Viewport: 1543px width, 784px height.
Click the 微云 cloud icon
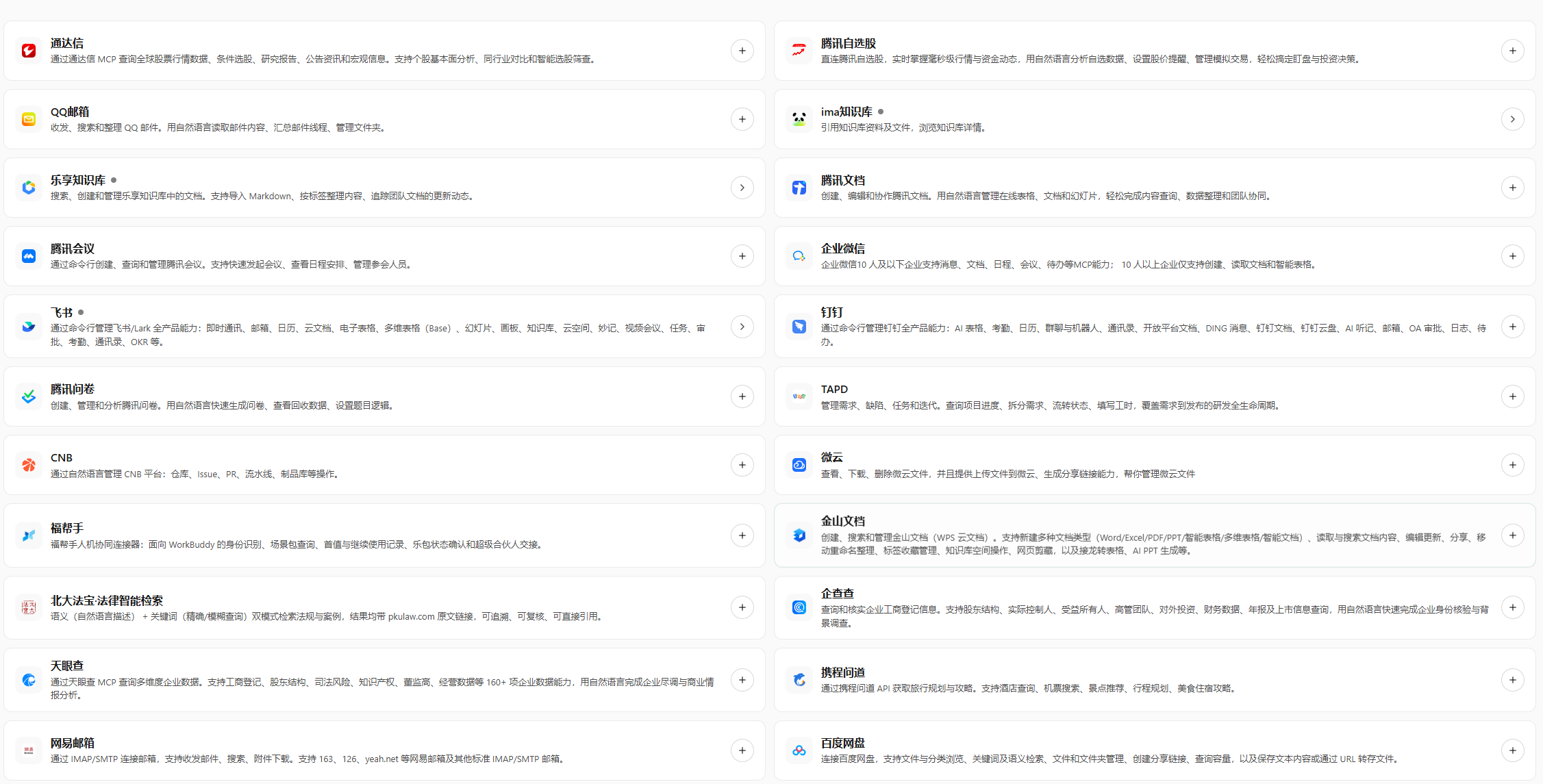[x=799, y=465]
